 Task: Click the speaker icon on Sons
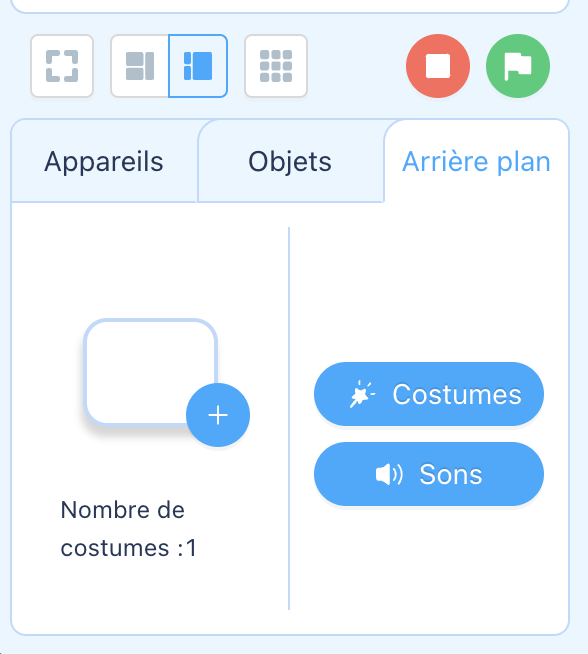coord(389,474)
